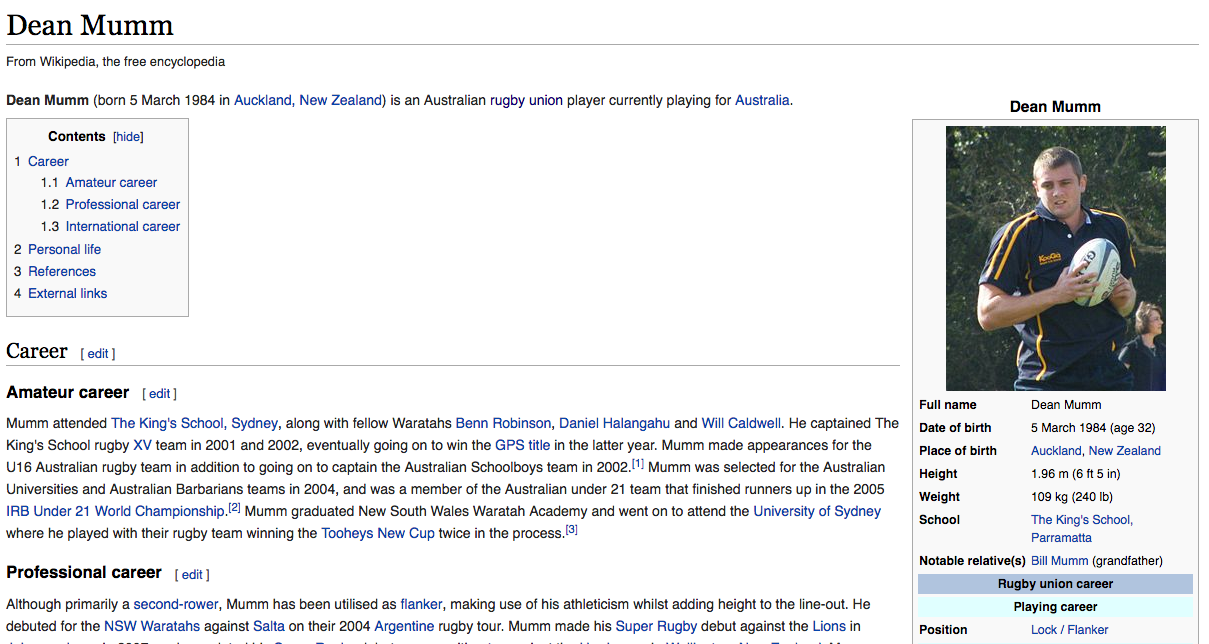Open the rugby union link in intro
1209x644 pixels.
tap(526, 100)
